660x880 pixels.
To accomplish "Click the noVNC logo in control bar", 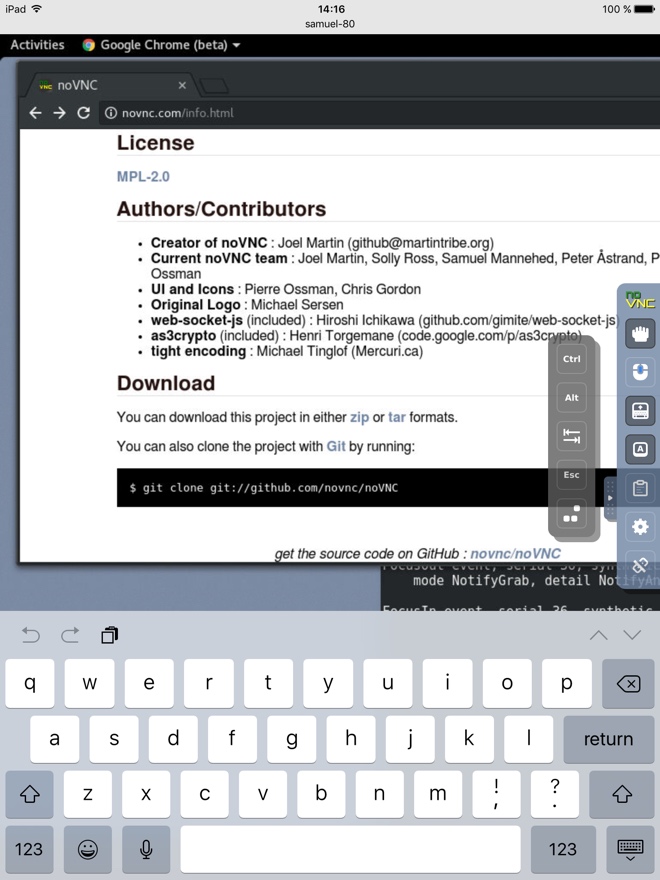I will tap(640, 300).
